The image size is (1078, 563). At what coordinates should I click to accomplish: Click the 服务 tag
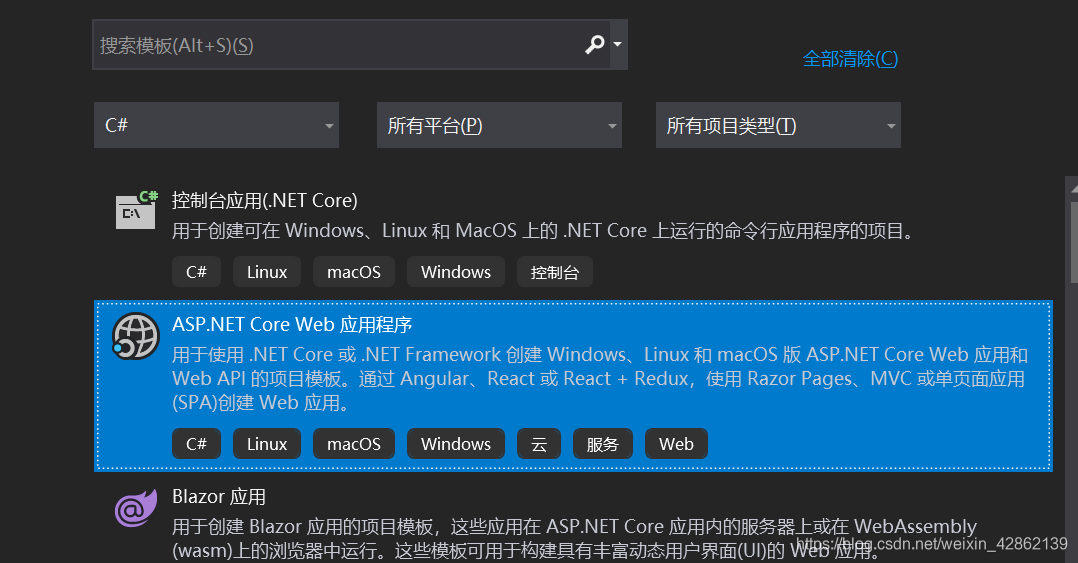[602, 443]
